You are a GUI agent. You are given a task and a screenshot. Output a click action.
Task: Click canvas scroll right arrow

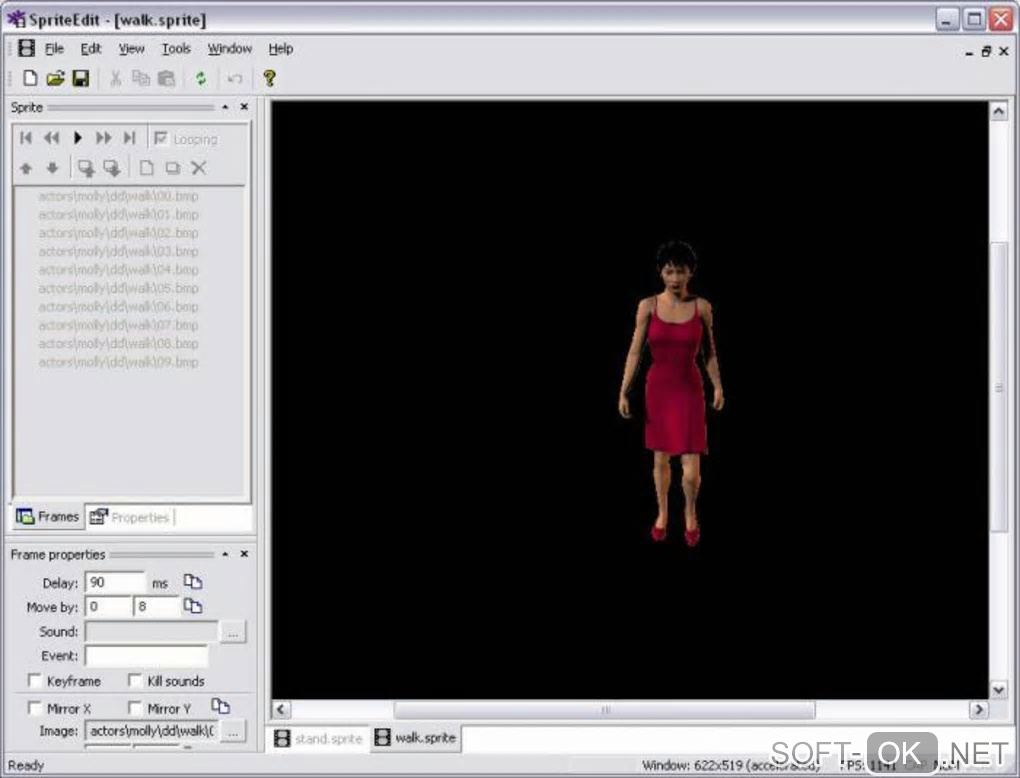978,710
